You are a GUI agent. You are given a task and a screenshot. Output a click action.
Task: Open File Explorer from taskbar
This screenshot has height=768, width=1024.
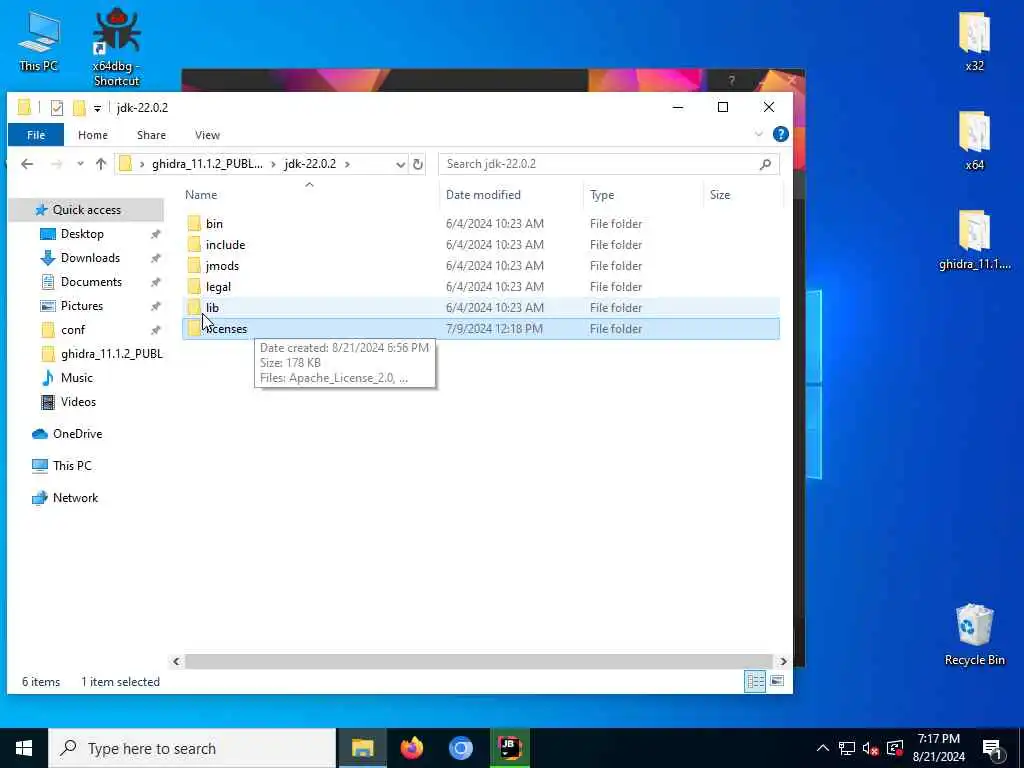(362, 748)
